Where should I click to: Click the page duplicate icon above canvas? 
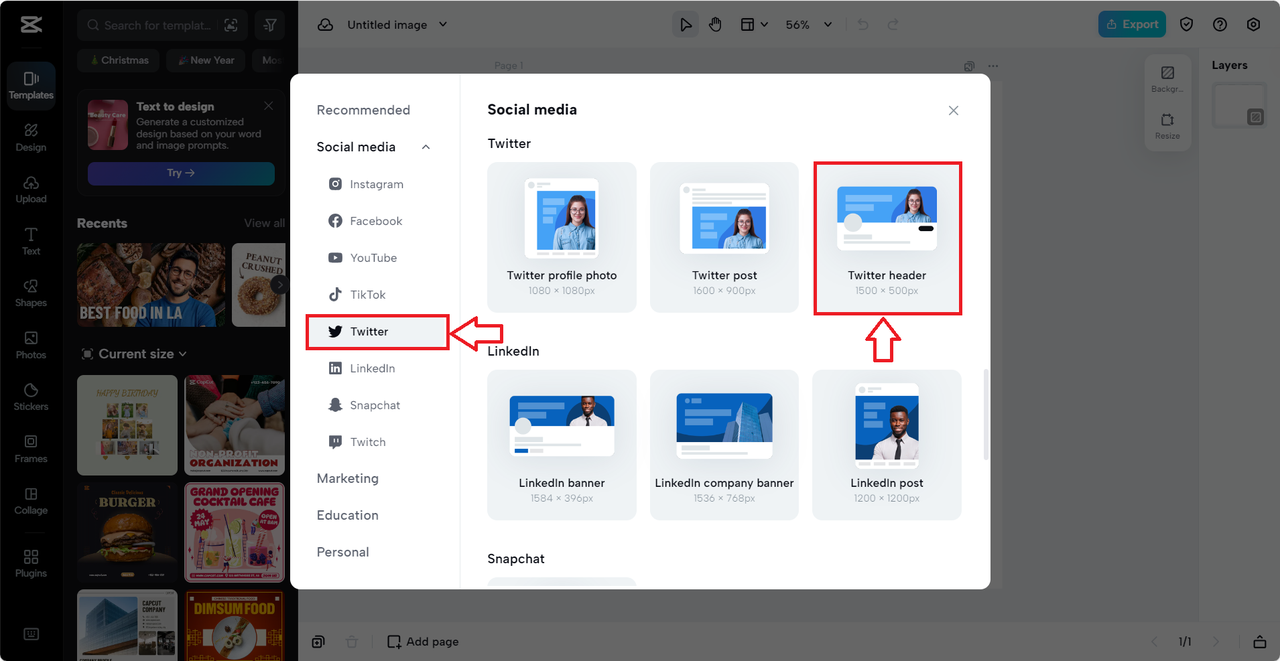tap(969, 66)
